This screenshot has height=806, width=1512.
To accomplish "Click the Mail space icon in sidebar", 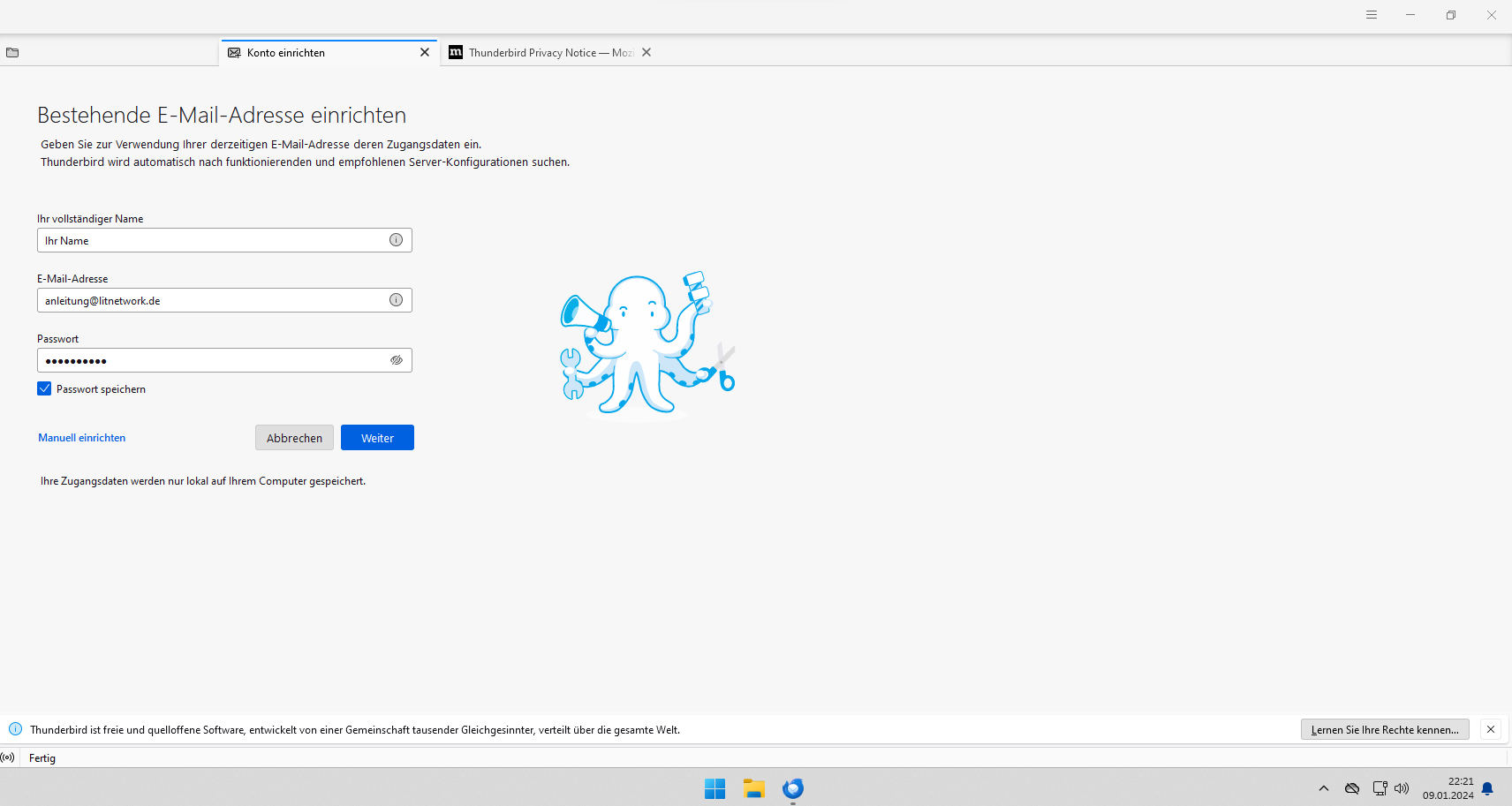I will point(12,53).
